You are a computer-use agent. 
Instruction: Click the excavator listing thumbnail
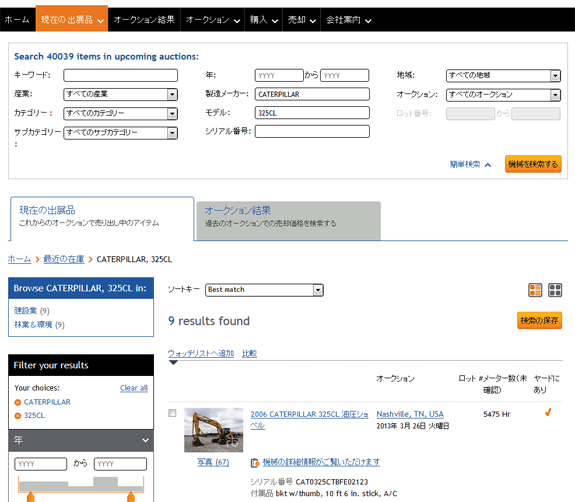(x=213, y=430)
